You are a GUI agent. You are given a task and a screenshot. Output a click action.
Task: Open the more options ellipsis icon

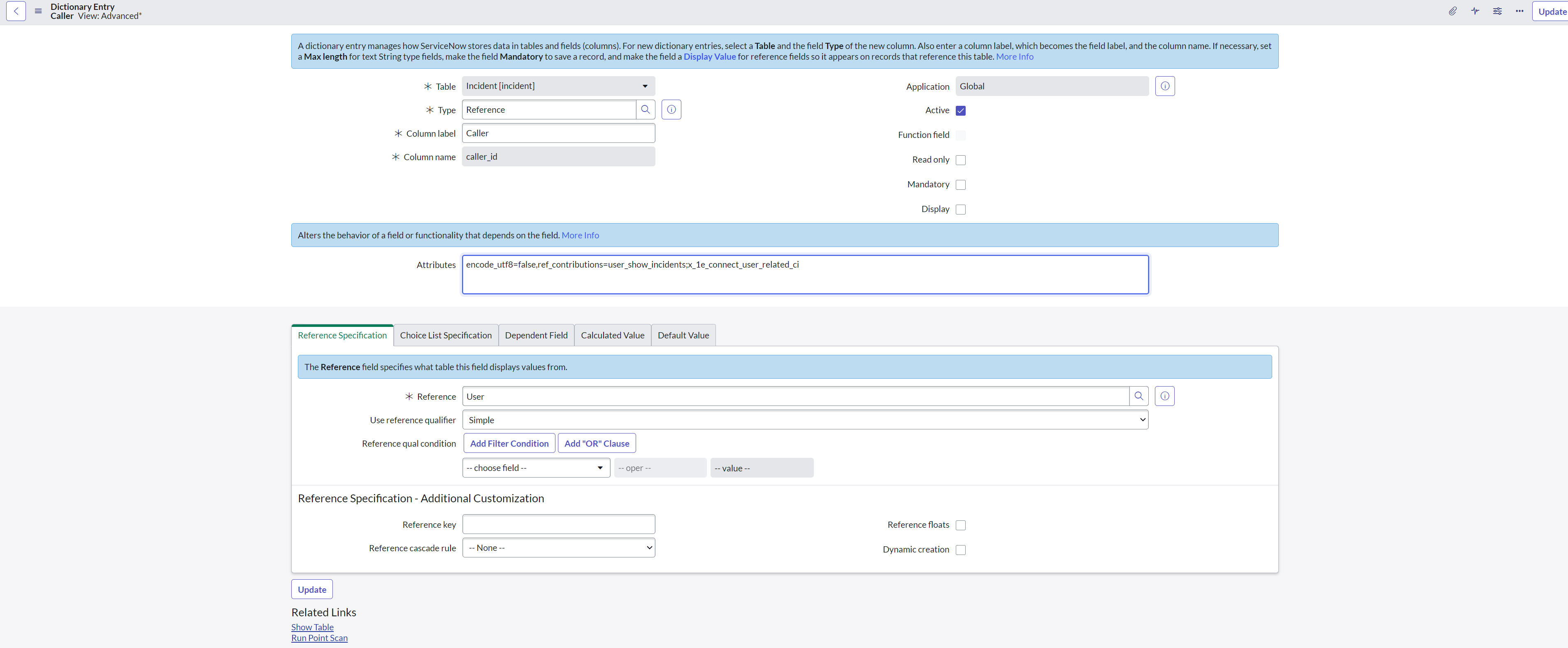(x=1519, y=11)
